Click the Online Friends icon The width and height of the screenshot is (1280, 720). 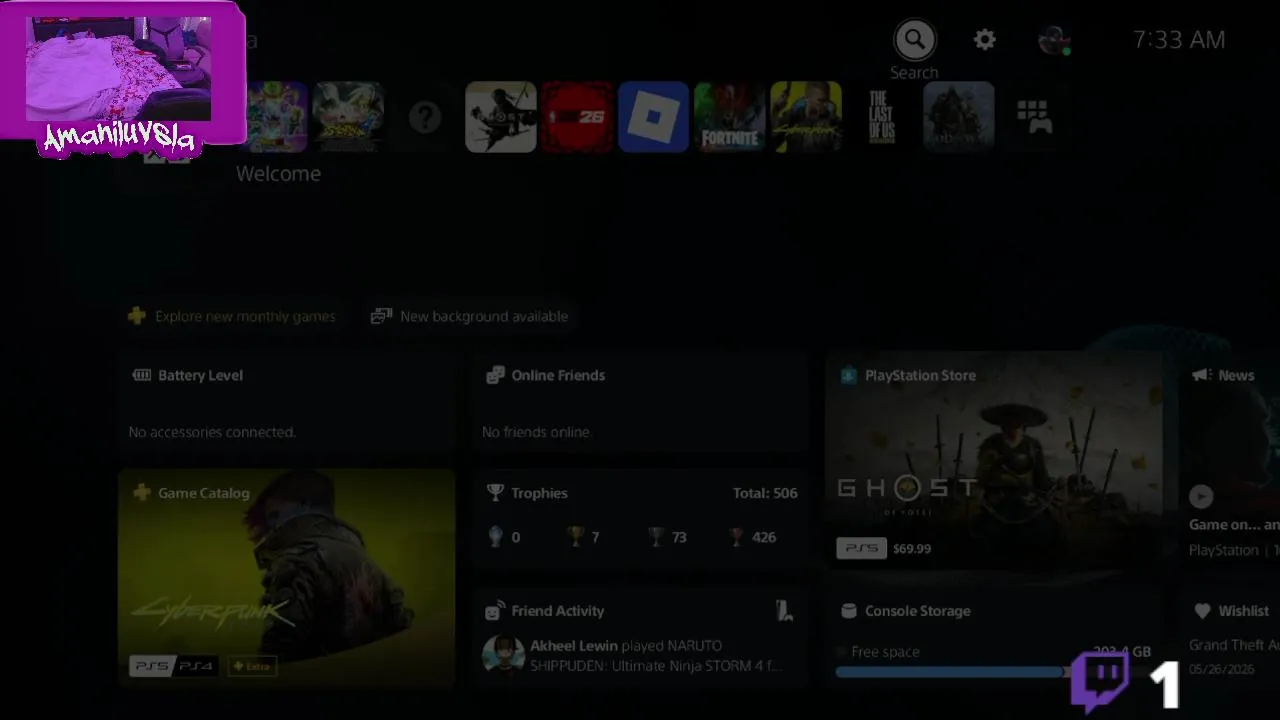495,375
